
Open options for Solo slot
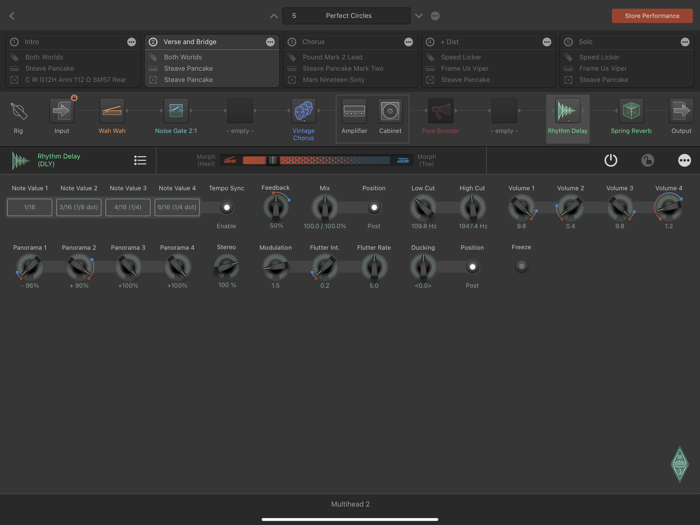(685, 42)
